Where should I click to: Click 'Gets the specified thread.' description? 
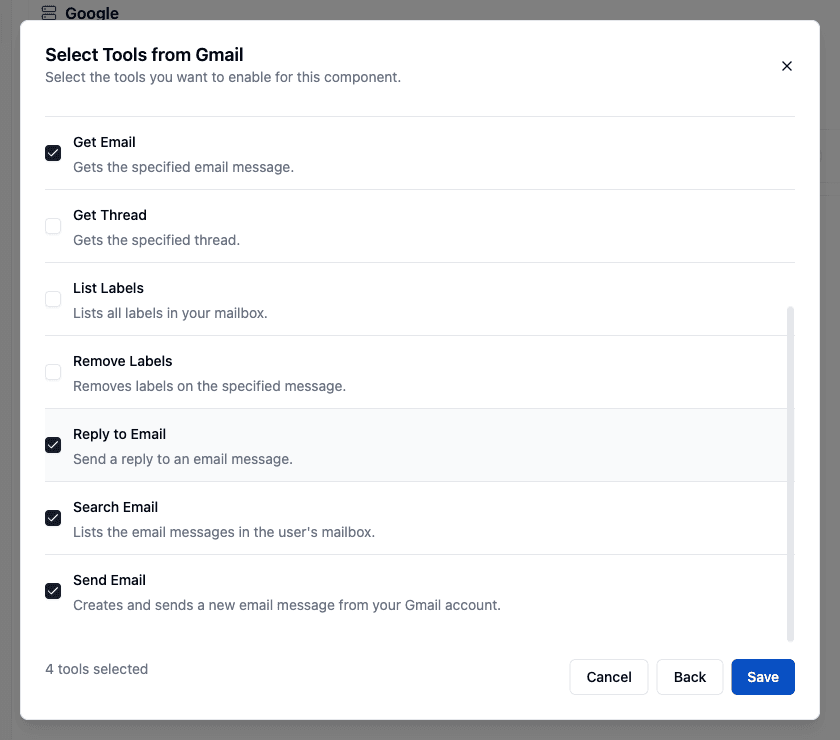156,240
